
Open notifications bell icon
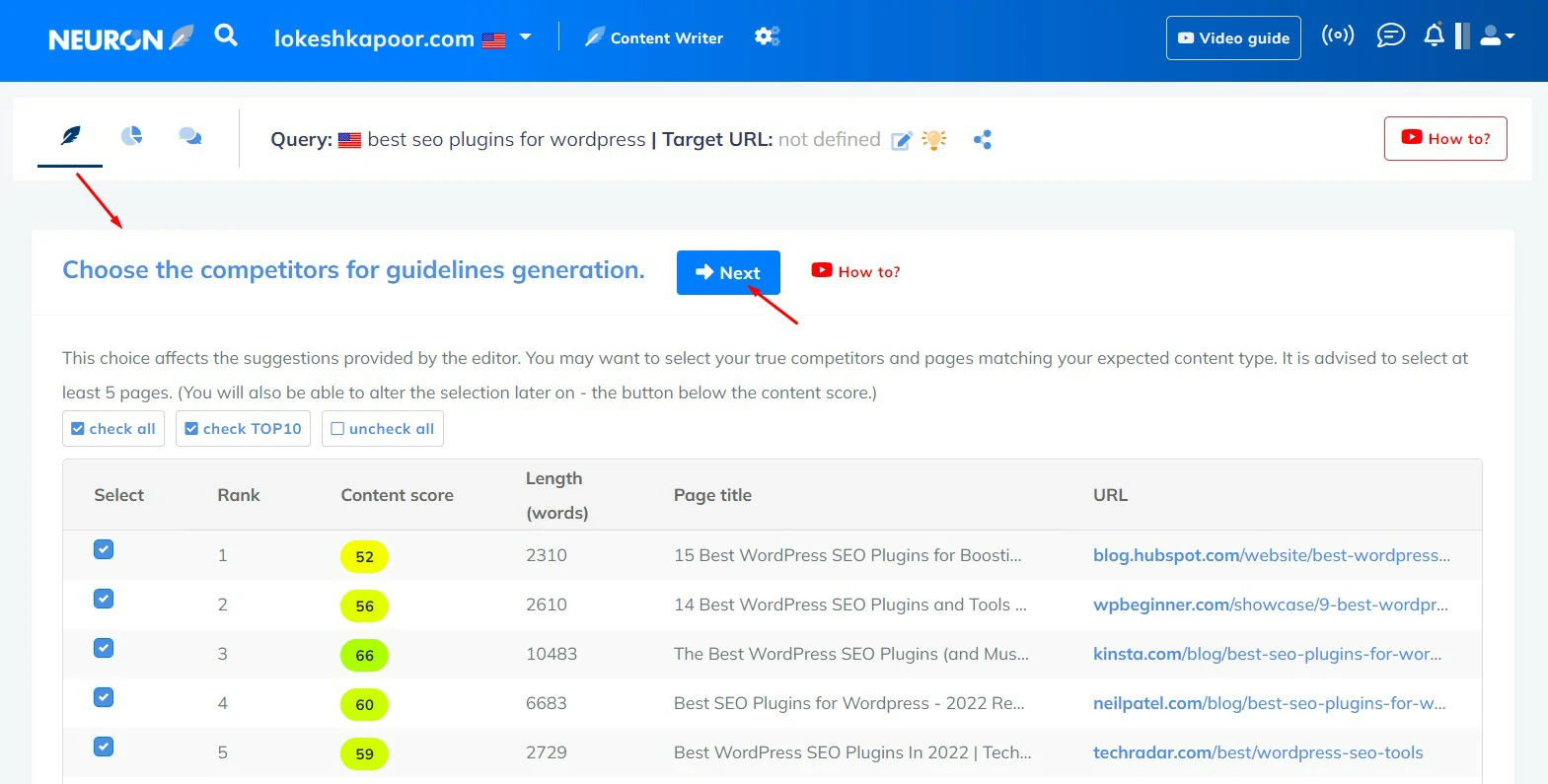1434,36
